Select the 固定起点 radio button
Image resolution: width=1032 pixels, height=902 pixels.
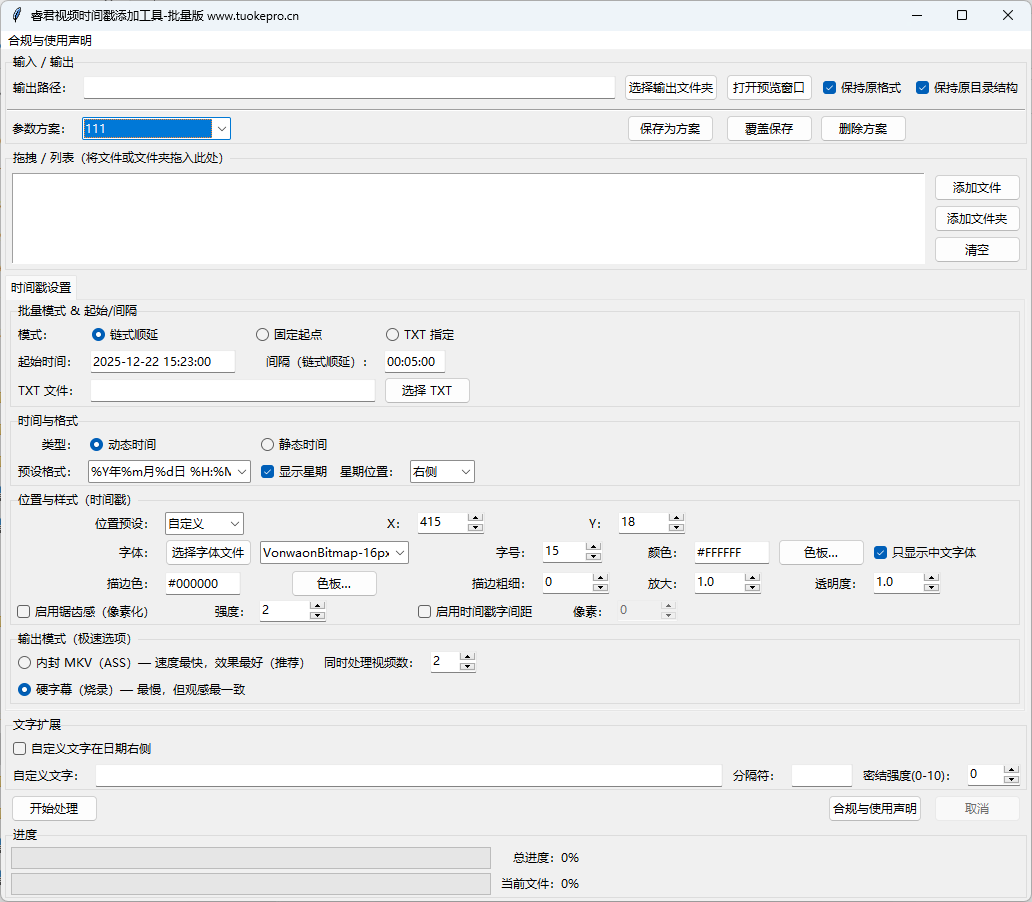[x=262, y=335]
